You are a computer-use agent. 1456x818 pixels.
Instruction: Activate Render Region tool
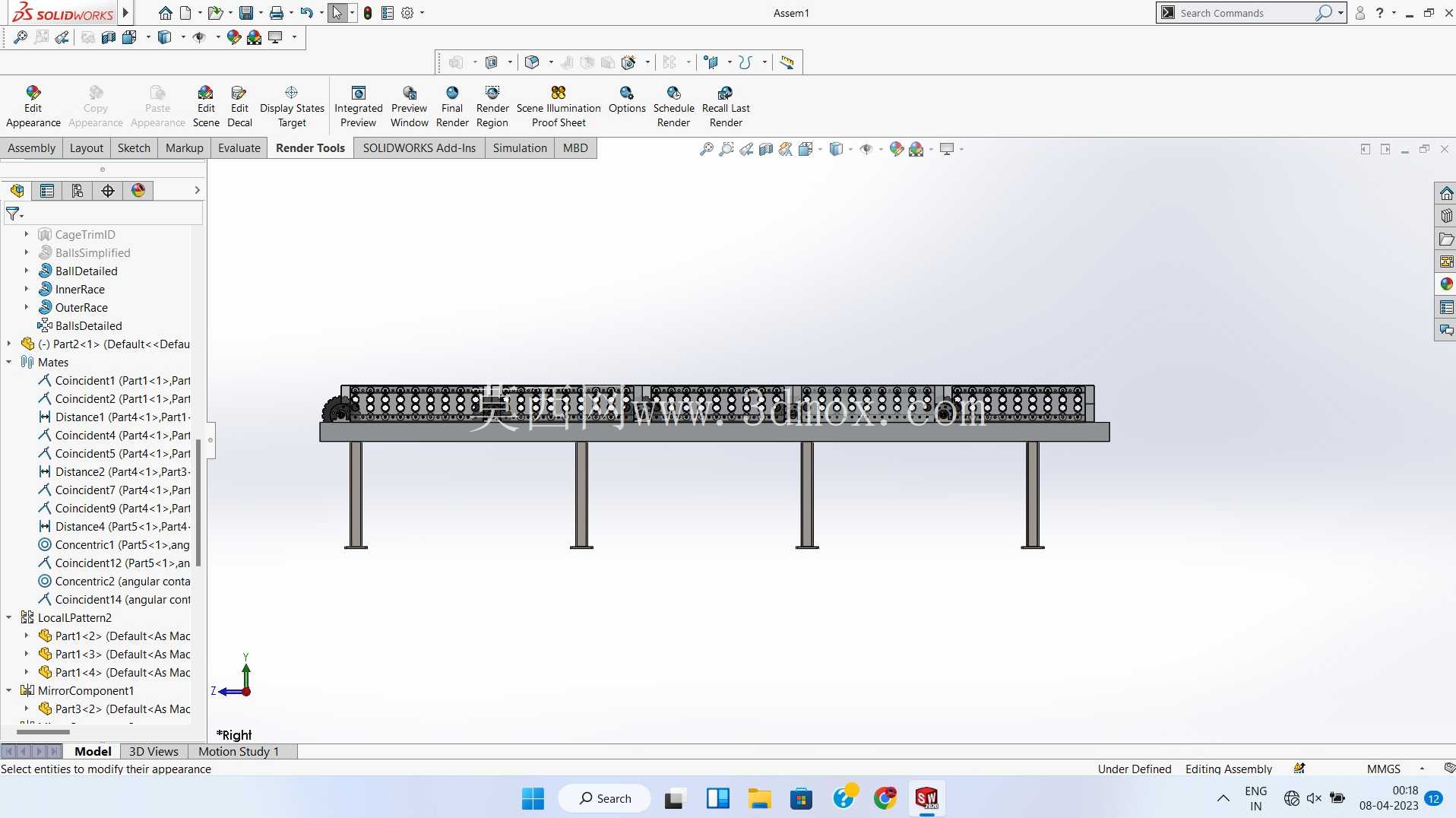point(492,106)
